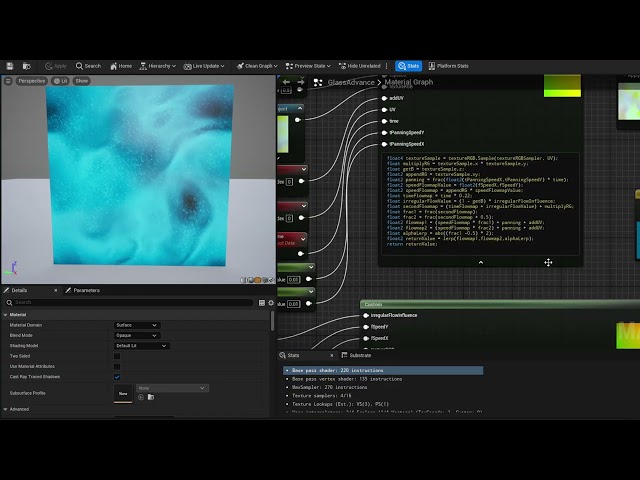Screen dimensions: 640x480
Task: Switch to the Details tab
Action: [19, 291]
